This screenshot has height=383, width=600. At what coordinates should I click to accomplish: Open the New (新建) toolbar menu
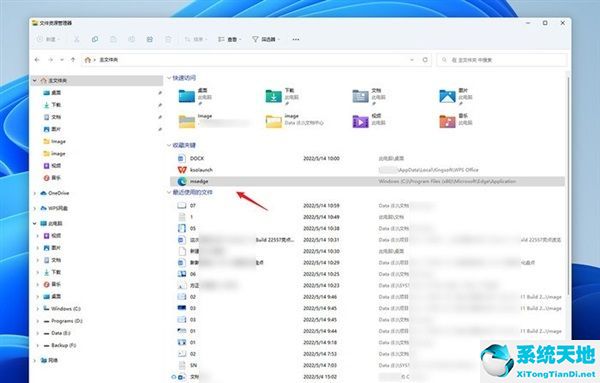tap(48, 39)
